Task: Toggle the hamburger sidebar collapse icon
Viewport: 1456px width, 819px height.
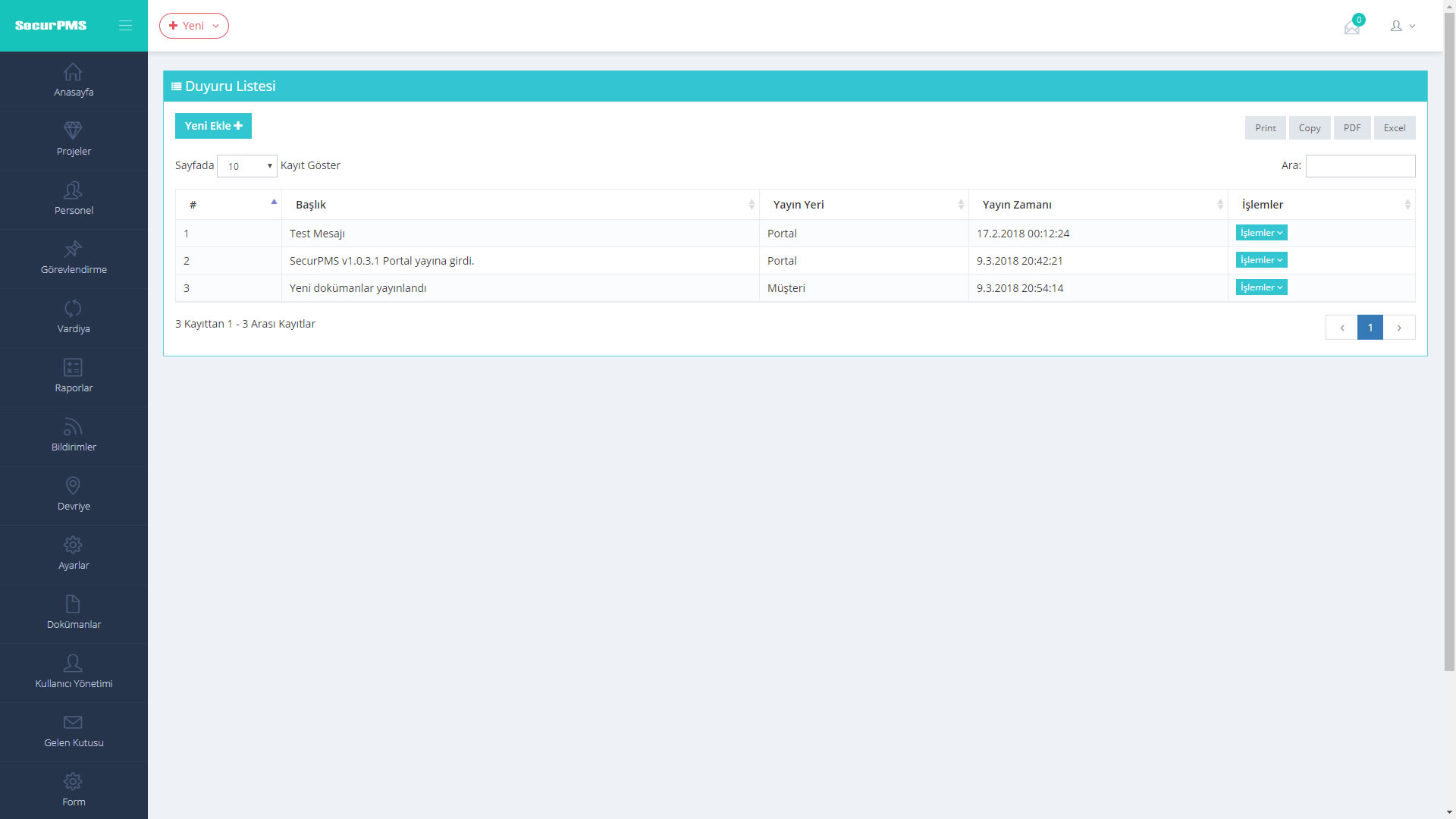Action: [125, 26]
